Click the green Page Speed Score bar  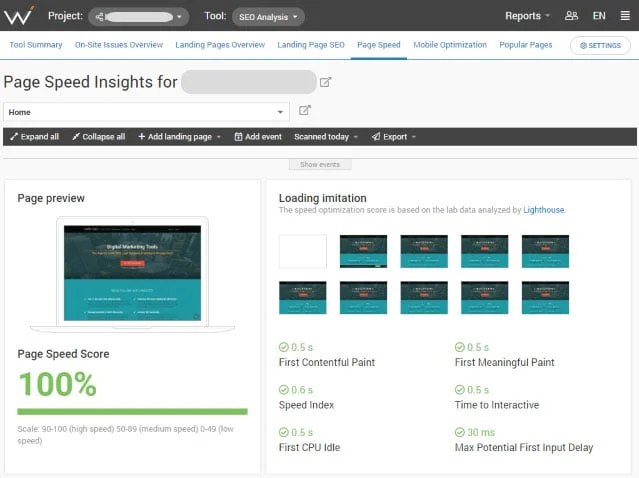pyautogui.click(x=132, y=411)
